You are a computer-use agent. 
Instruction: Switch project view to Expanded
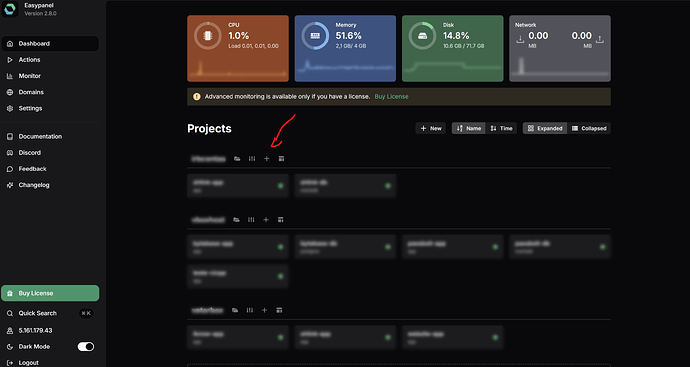tap(545, 128)
